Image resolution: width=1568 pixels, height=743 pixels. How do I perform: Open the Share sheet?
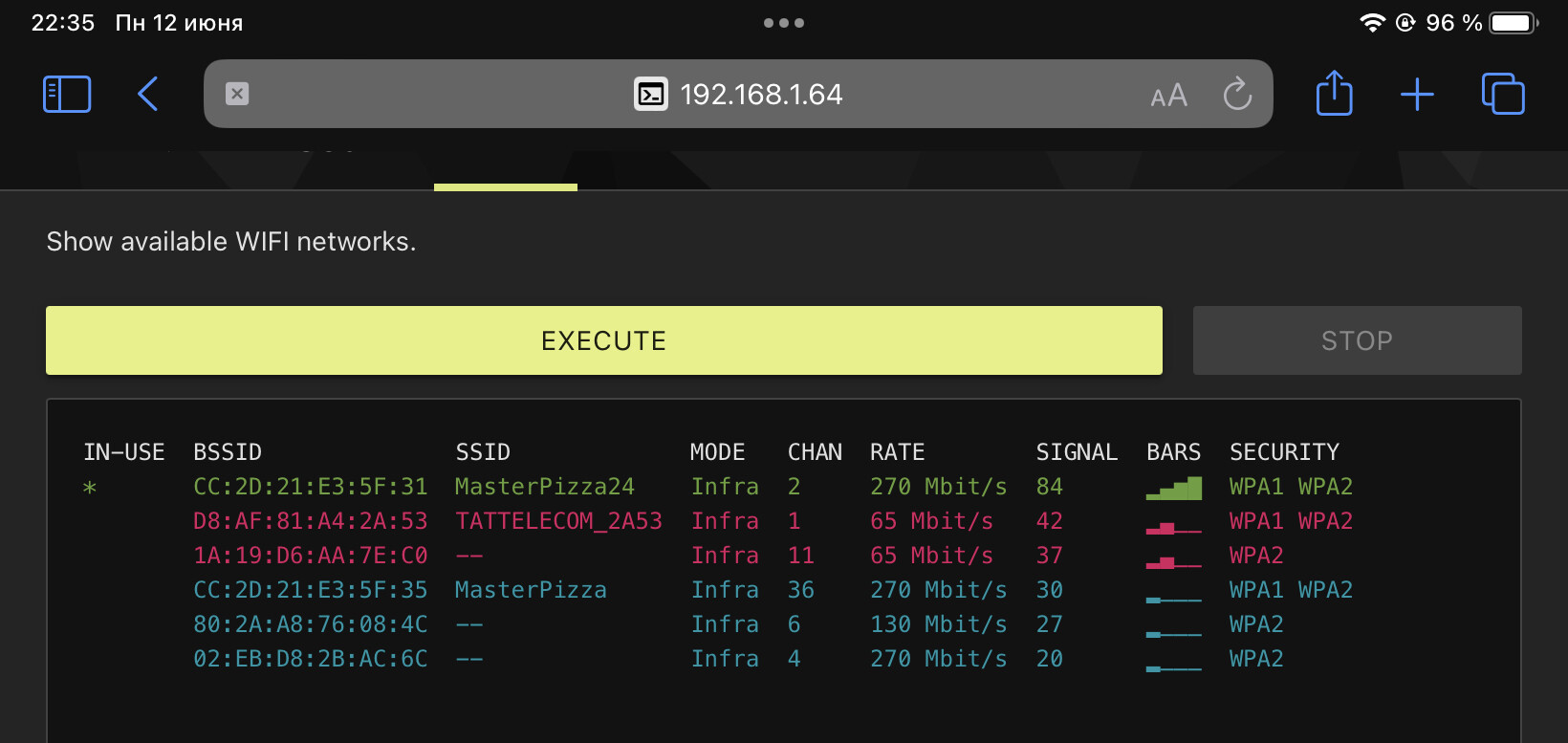[x=1334, y=93]
